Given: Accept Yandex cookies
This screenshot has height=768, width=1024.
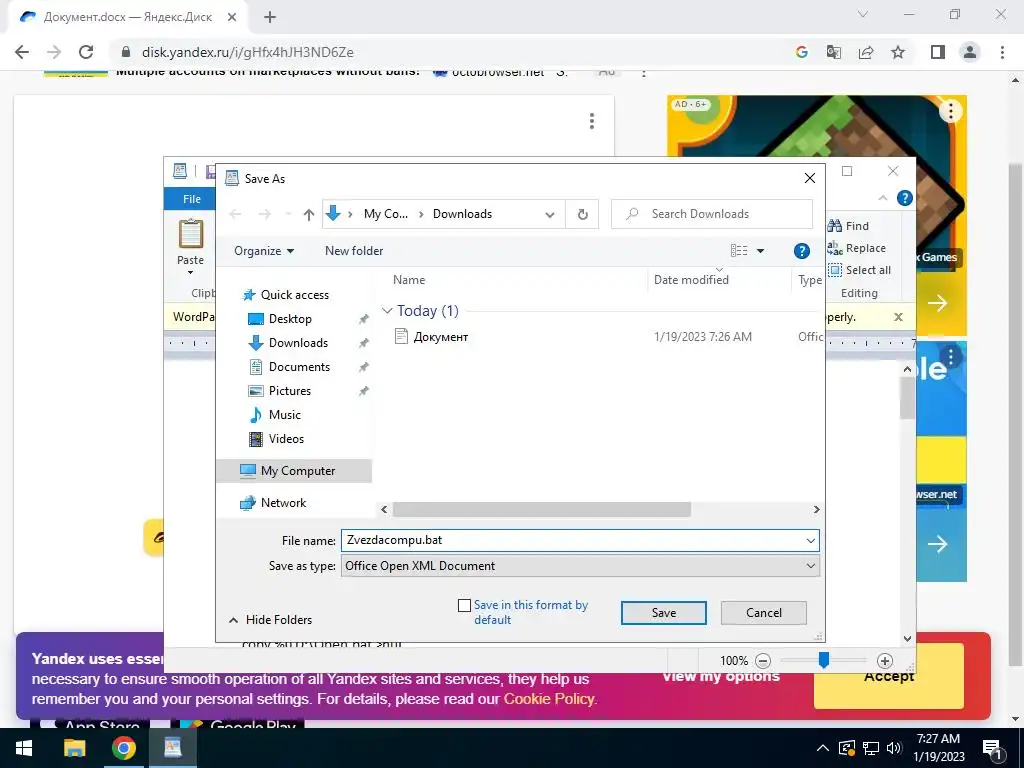Looking at the screenshot, I should click(889, 677).
